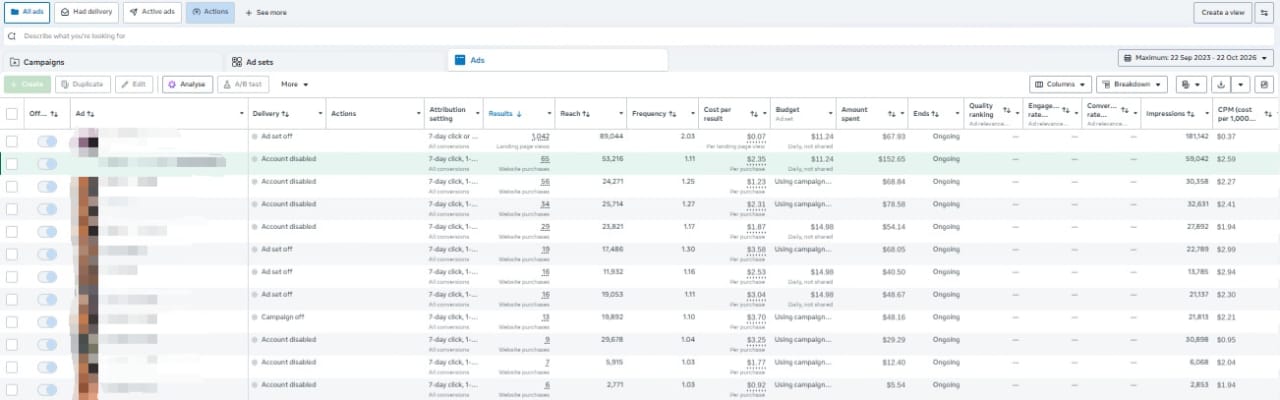Open the view settings sliders icon beside Create a view
This screenshot has width=1280, height=400.
(1265, 12)
